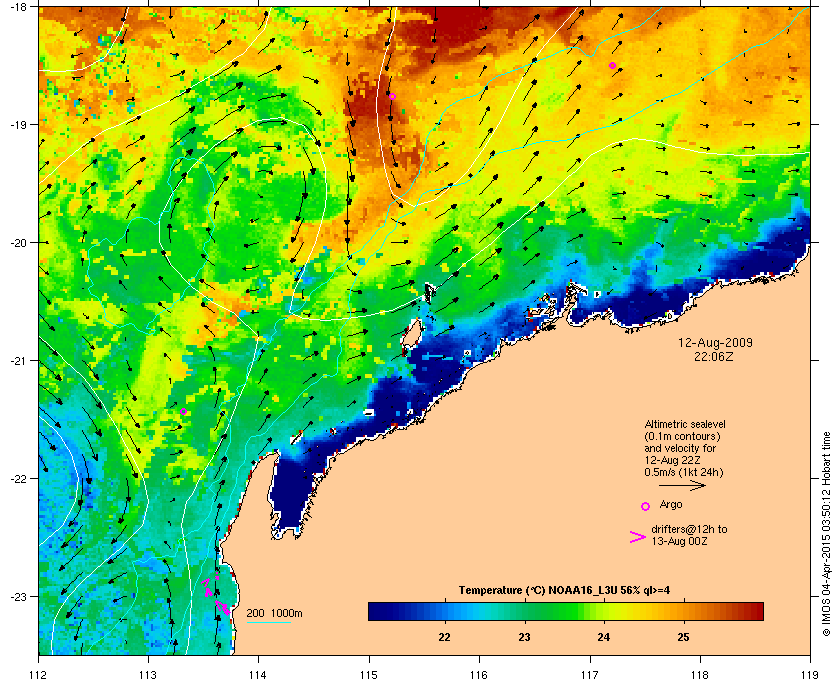The width and height of the screenshot is (840, 680).
Task: Click the 'Argo' legend label
Action: (671, 504)
